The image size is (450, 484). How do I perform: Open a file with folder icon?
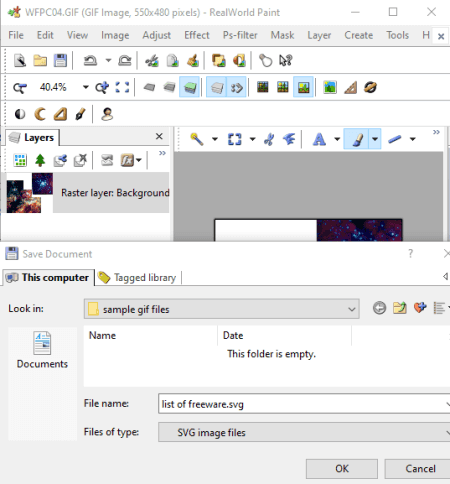tap(40, 61)
